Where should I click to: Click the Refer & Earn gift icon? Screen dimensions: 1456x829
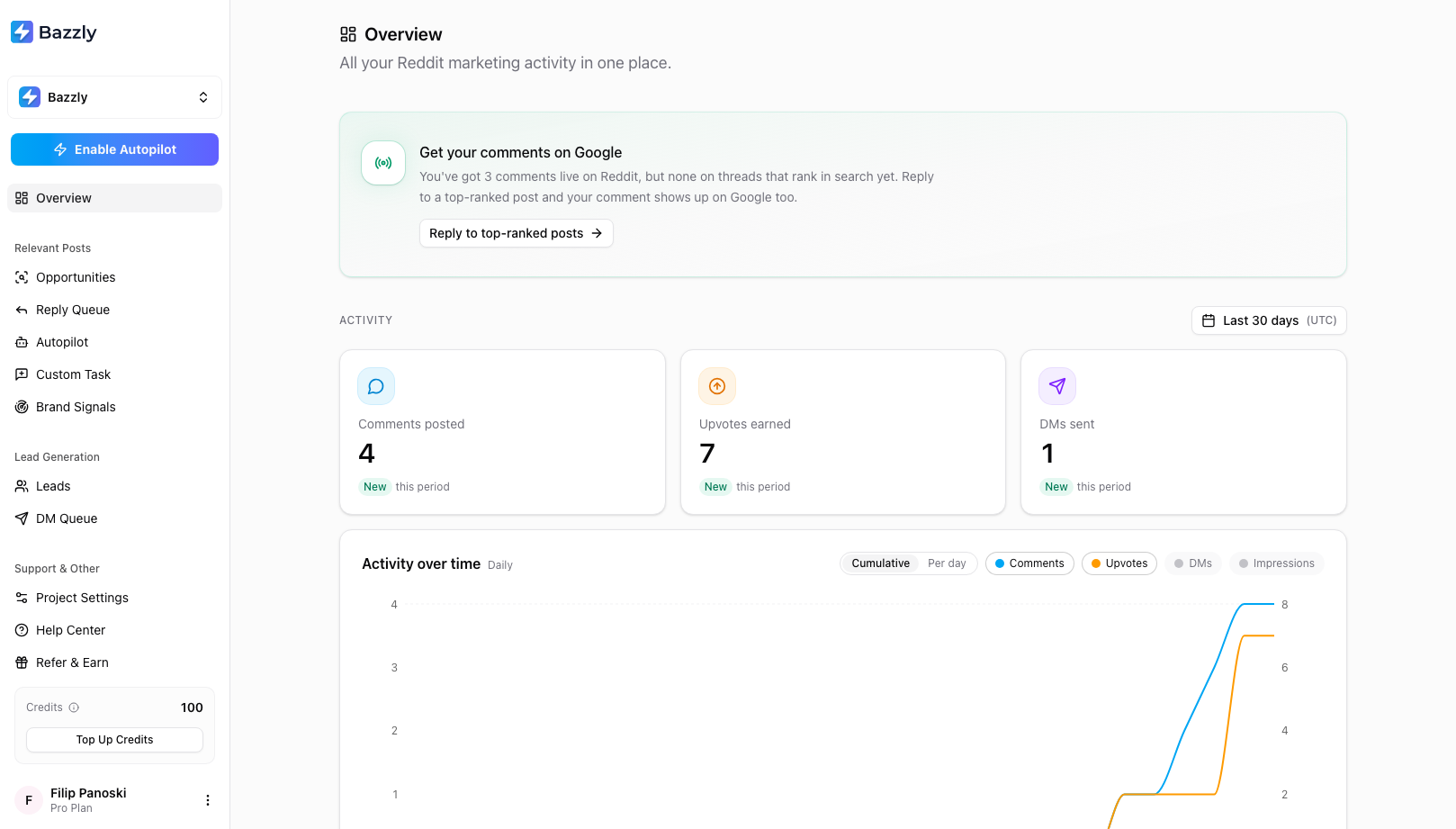coord(22,662)
